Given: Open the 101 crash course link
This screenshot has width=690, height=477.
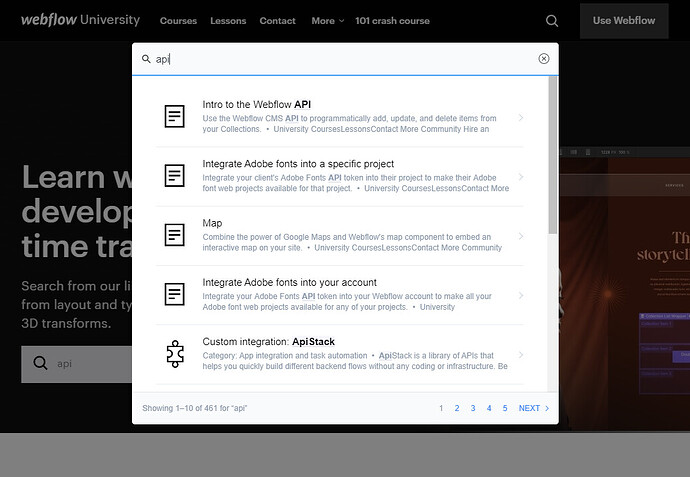Looking at the screenshot, I should (392, 21).
